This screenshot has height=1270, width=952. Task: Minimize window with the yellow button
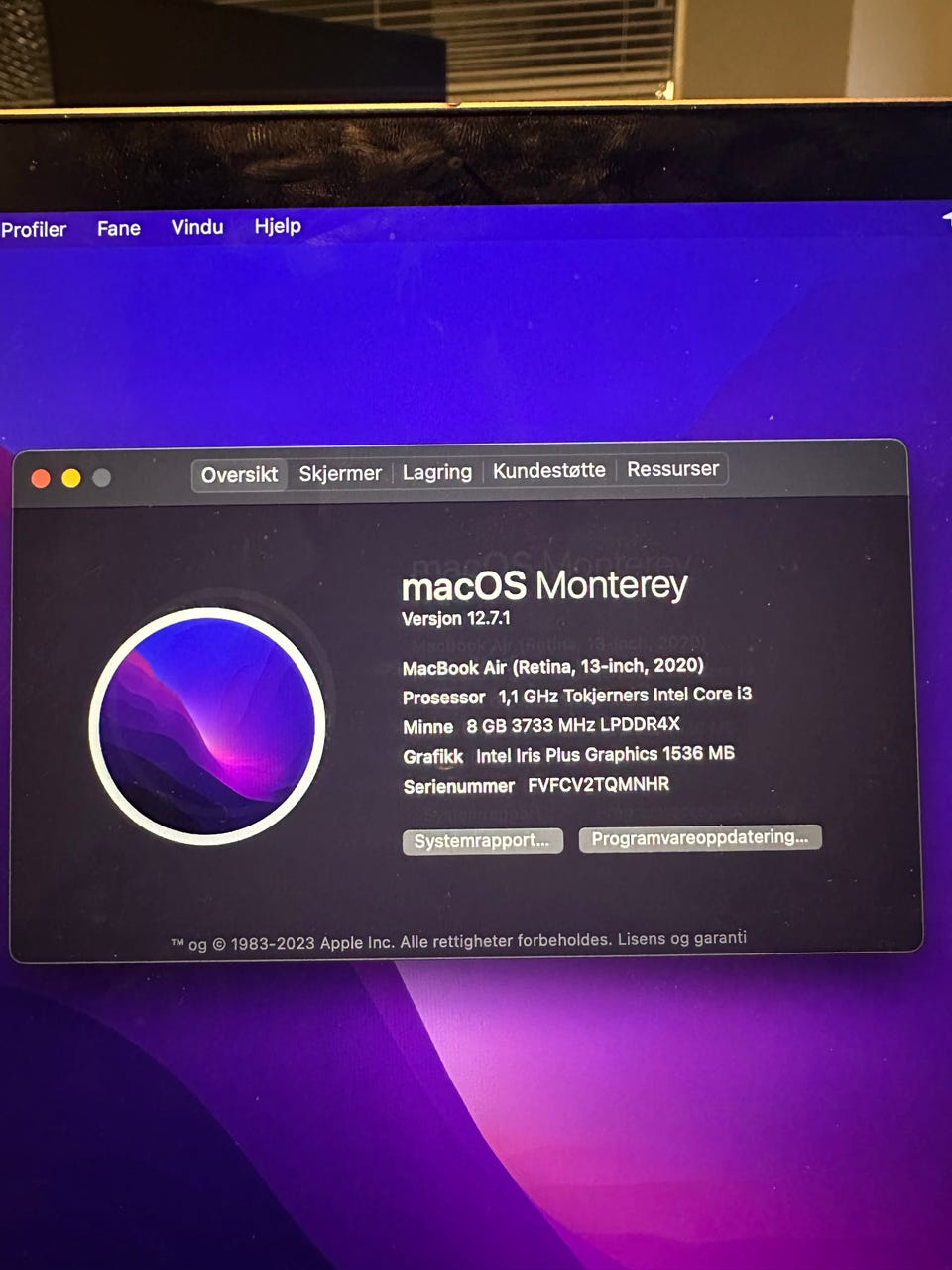(71, 478)
